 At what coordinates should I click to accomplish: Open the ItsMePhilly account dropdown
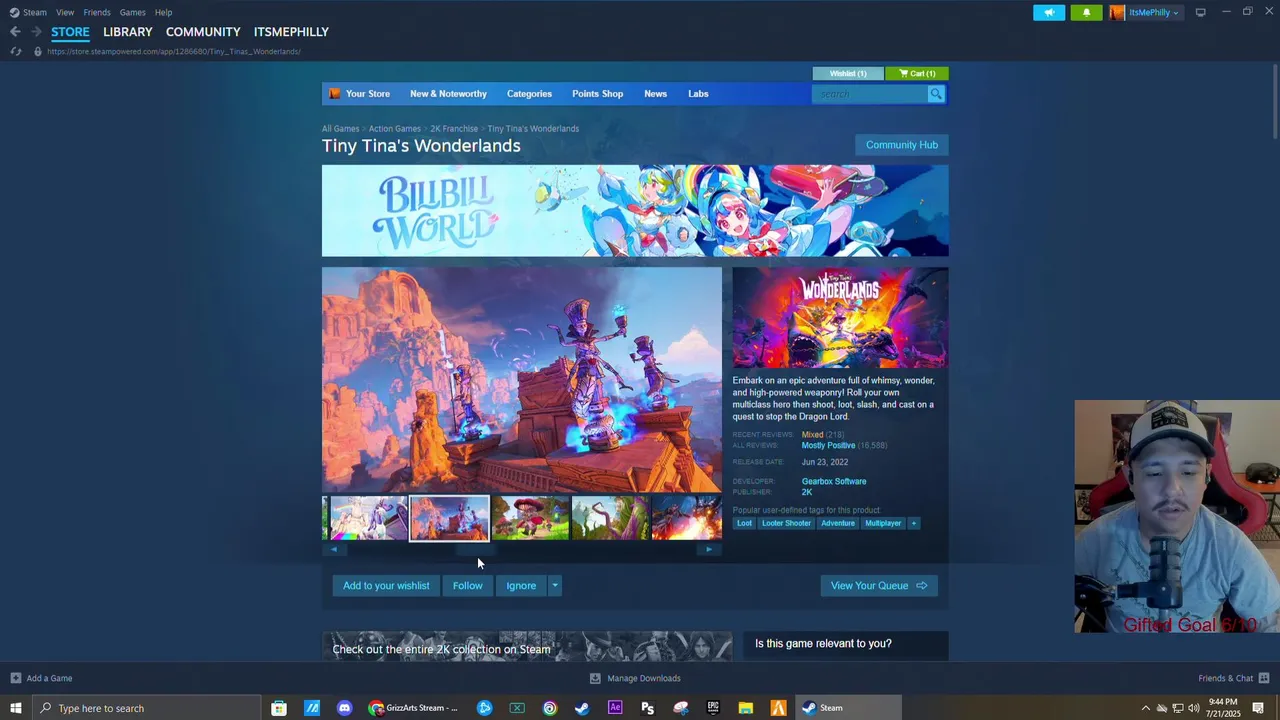pos(1154,12)
